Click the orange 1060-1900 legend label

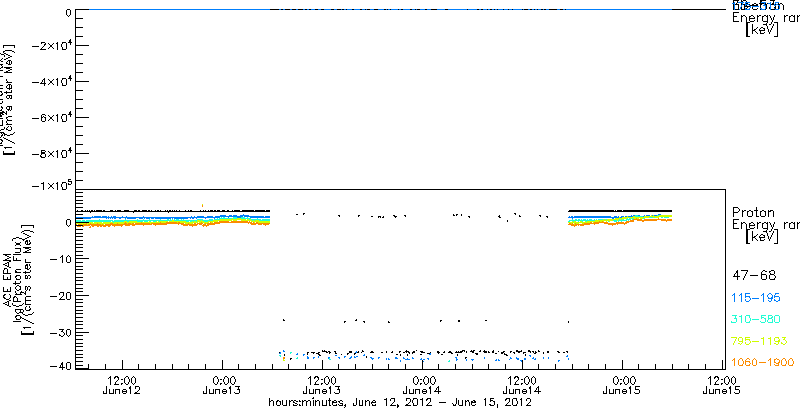click(x=763, y=362)
